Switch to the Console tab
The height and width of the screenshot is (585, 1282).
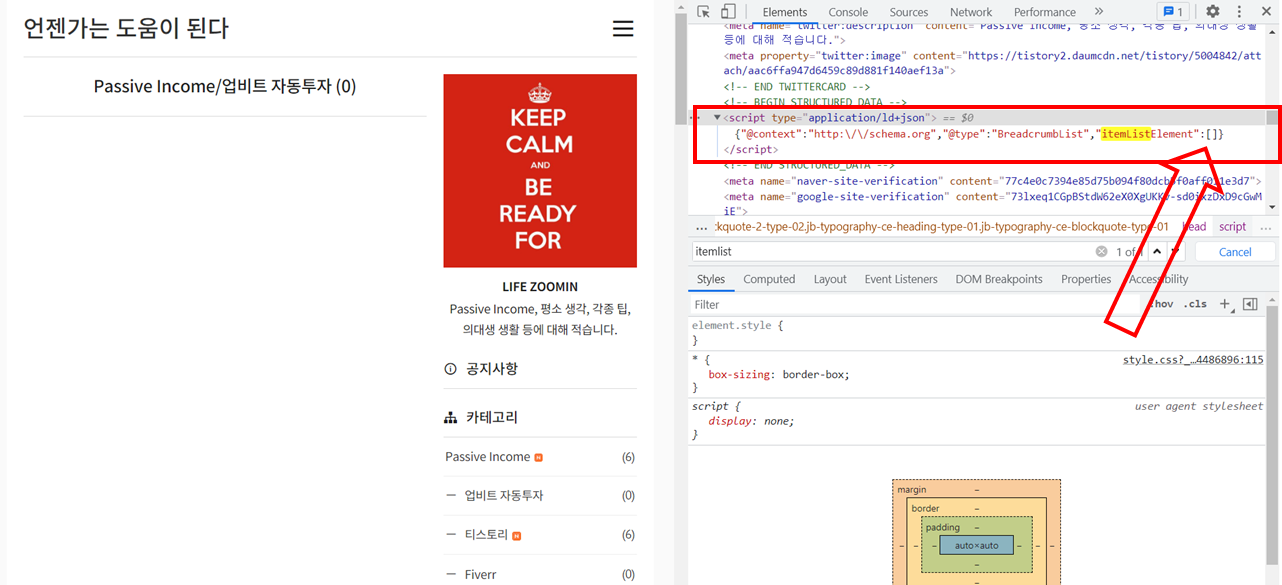[848, 12]
